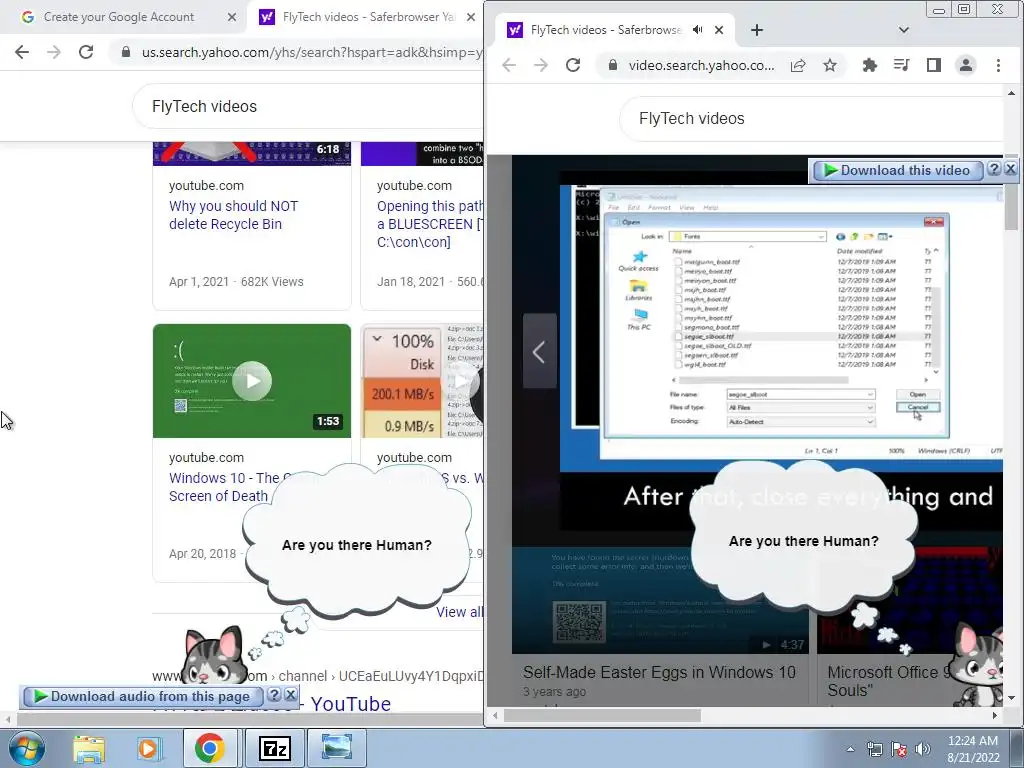Close the Create your Google Account tab
The image size is (1024, 768).
click(x=232, y=17)
